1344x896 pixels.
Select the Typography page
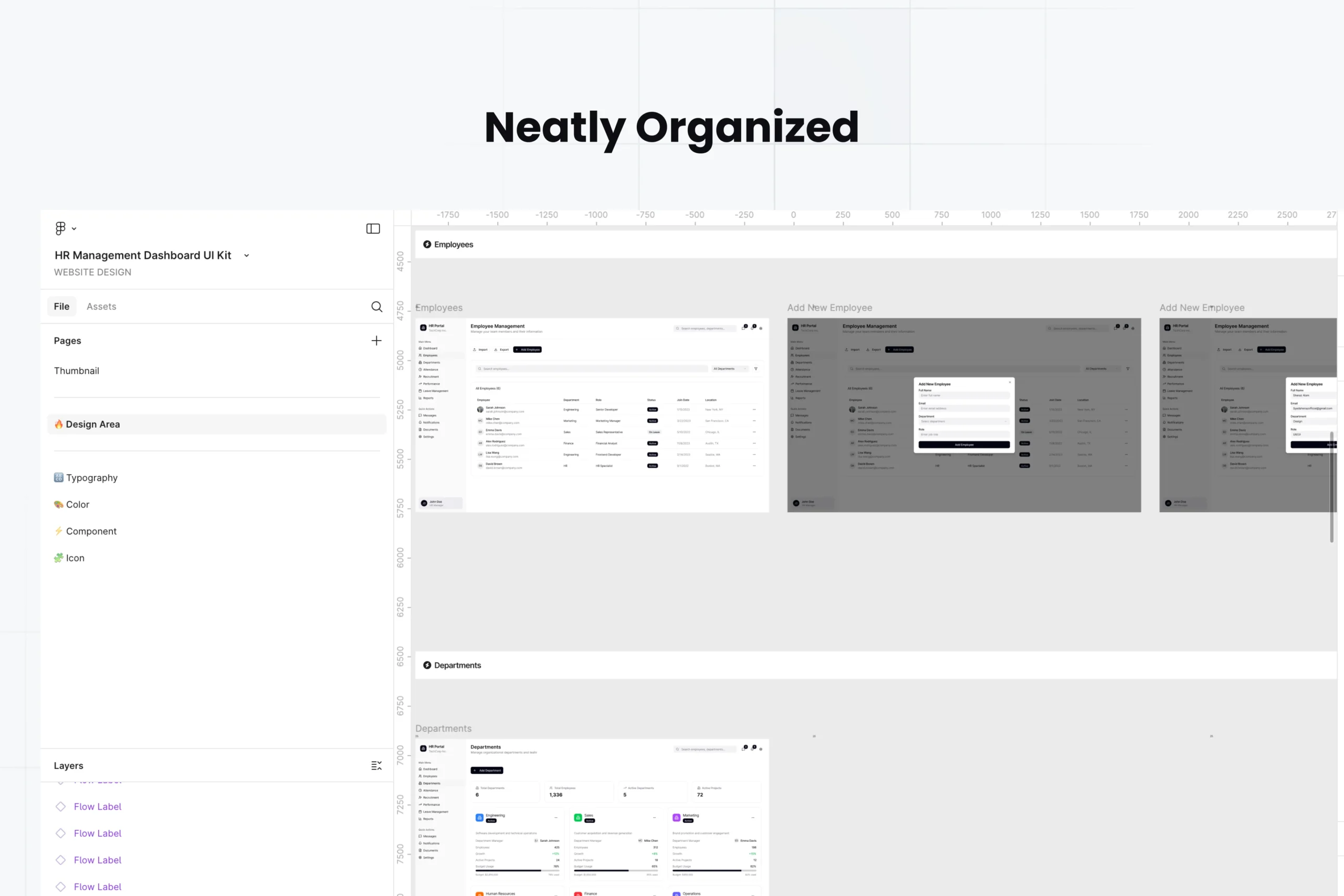(91, 478)
